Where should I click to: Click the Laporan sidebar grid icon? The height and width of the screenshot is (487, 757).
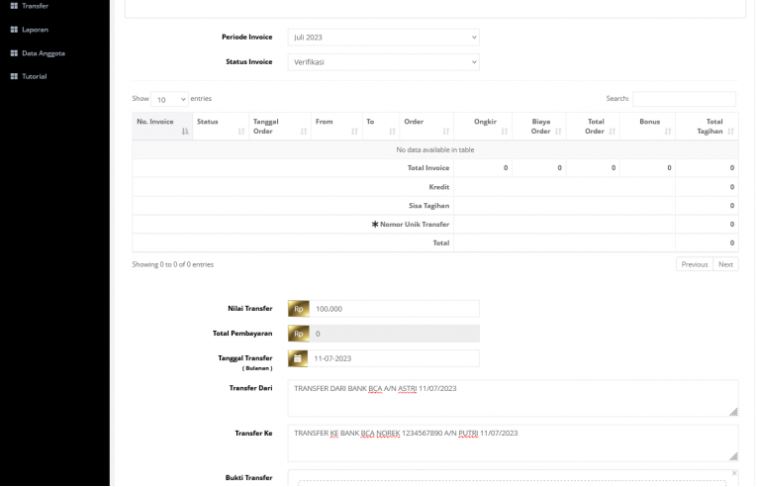pyautogui.click(x=14, y=29)
